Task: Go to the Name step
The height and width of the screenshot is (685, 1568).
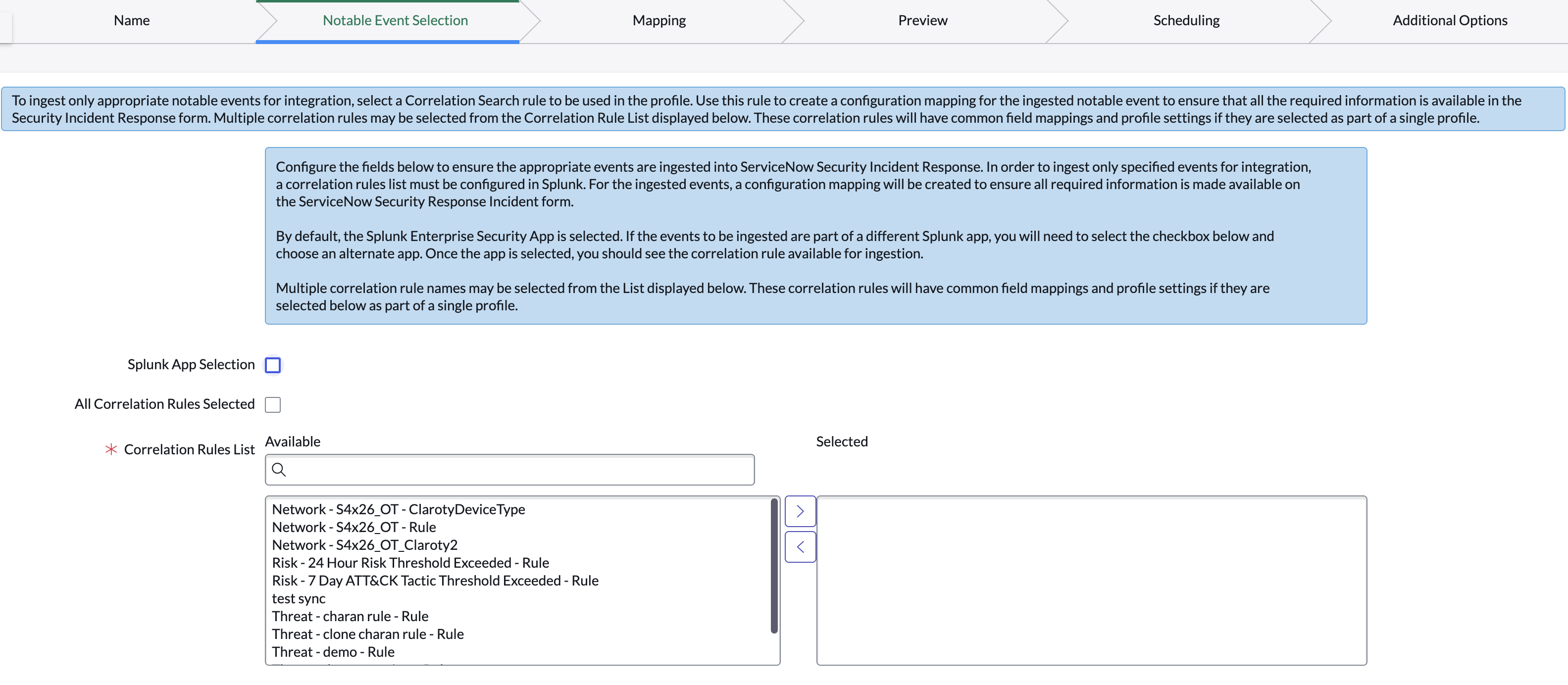Action: (x=132, y=21)
